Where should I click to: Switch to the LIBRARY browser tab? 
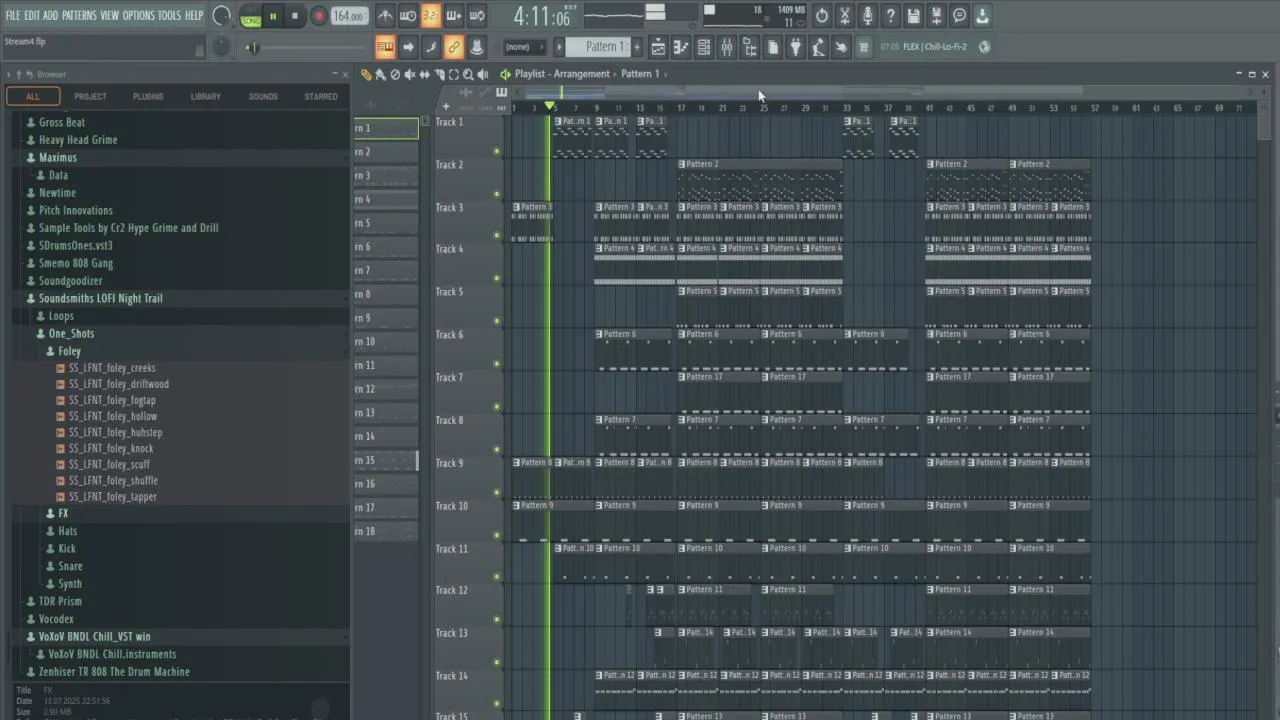click(x=205, y=97)
